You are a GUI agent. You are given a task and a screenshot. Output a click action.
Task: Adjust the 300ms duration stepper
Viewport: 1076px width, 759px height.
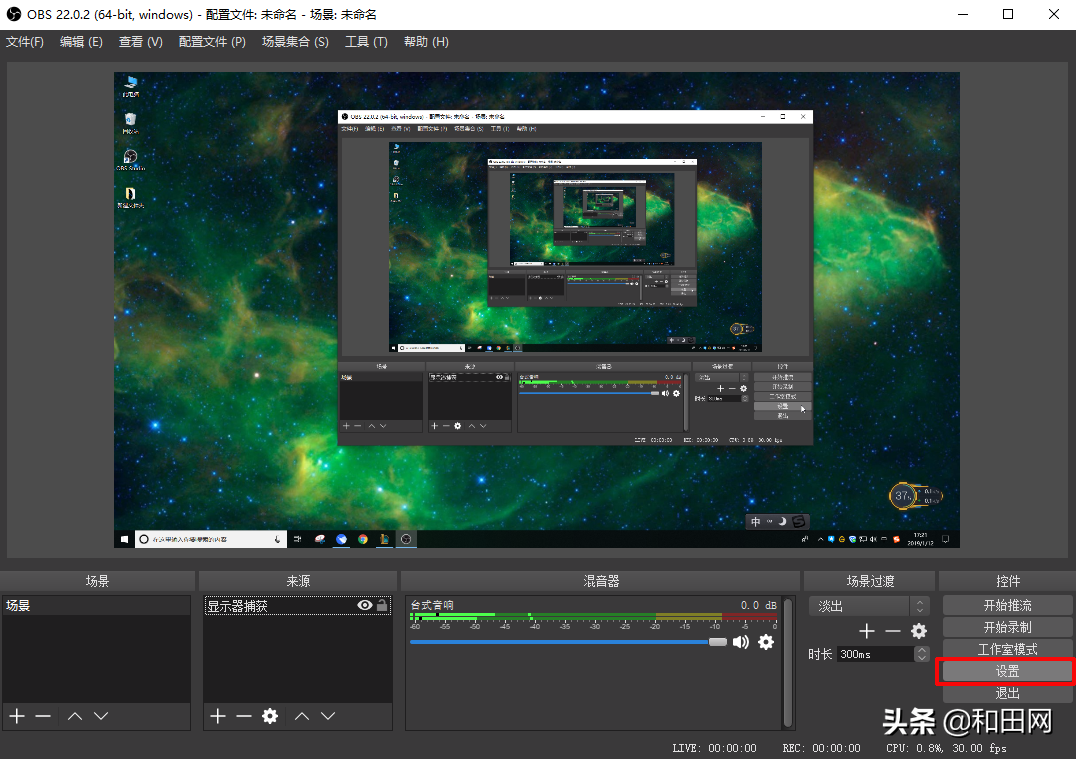[921, 654]
